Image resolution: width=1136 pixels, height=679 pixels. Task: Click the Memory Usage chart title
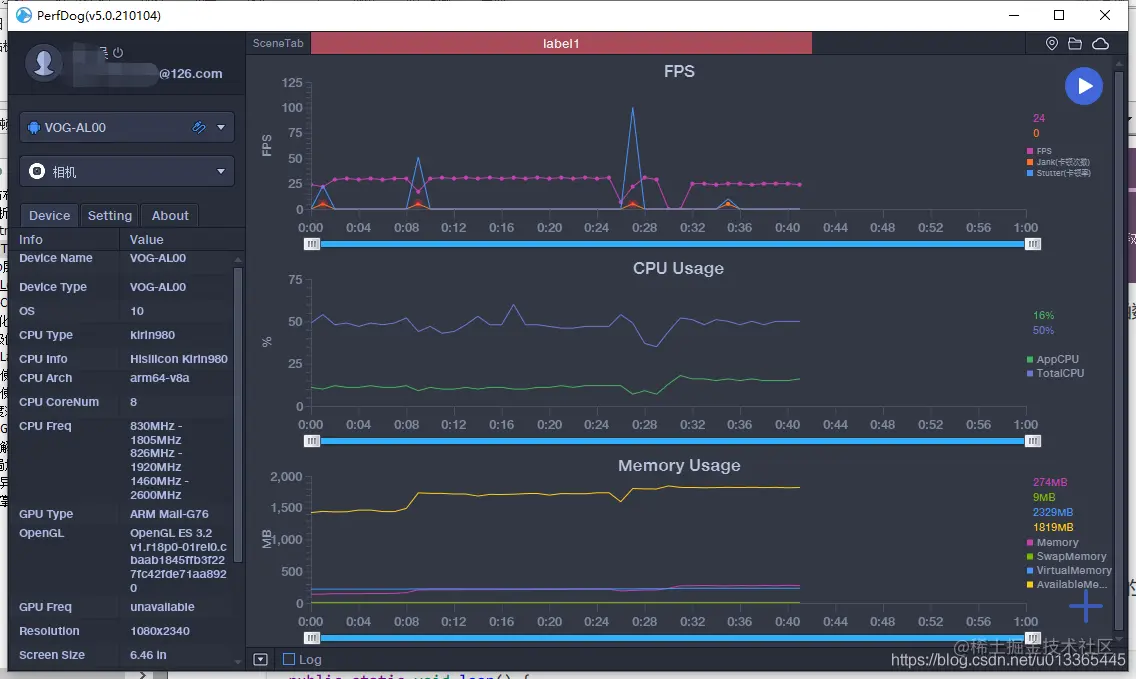(679, 465)
